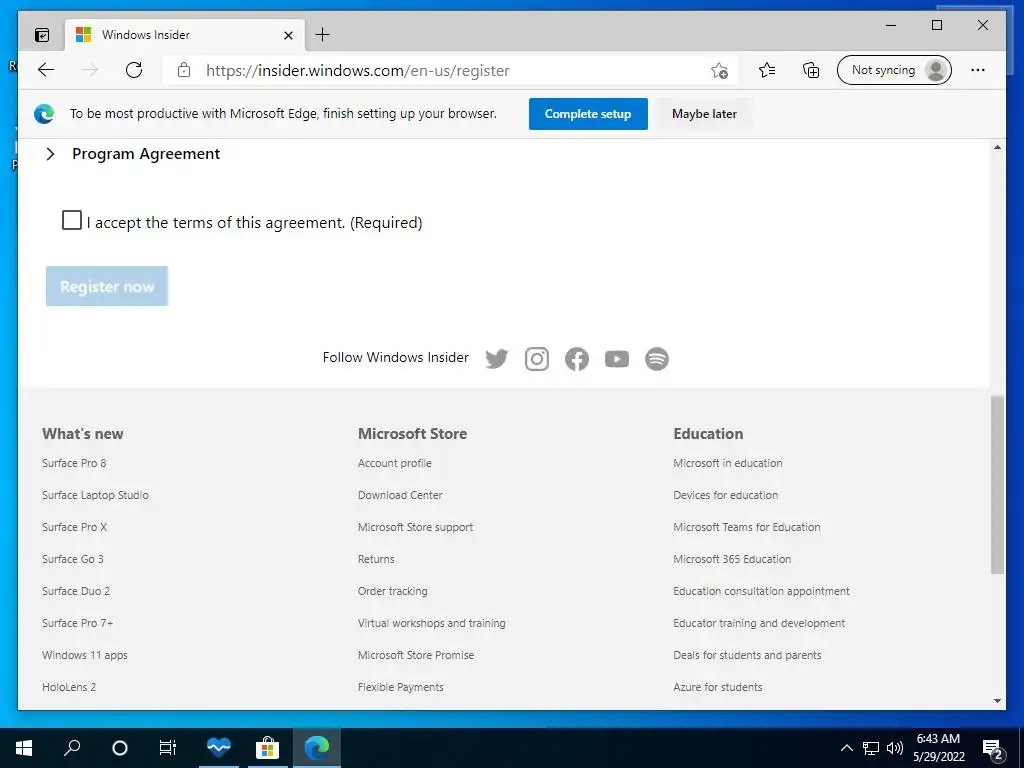Open the PC Health Check taskbar app
The image size is (1024, 768).
point(219,748)
